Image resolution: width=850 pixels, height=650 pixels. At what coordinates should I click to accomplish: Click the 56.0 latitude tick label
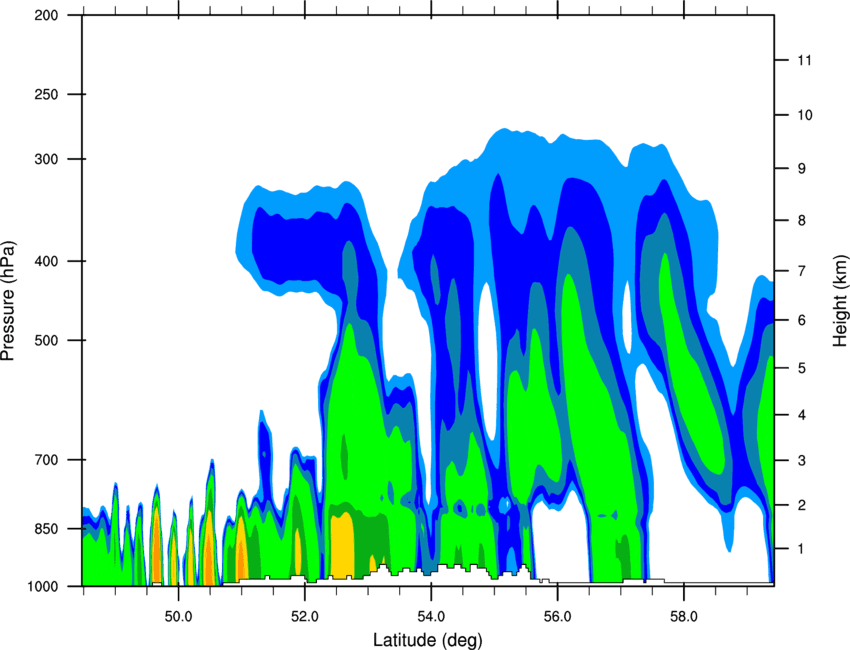click(x=557, y=617)
